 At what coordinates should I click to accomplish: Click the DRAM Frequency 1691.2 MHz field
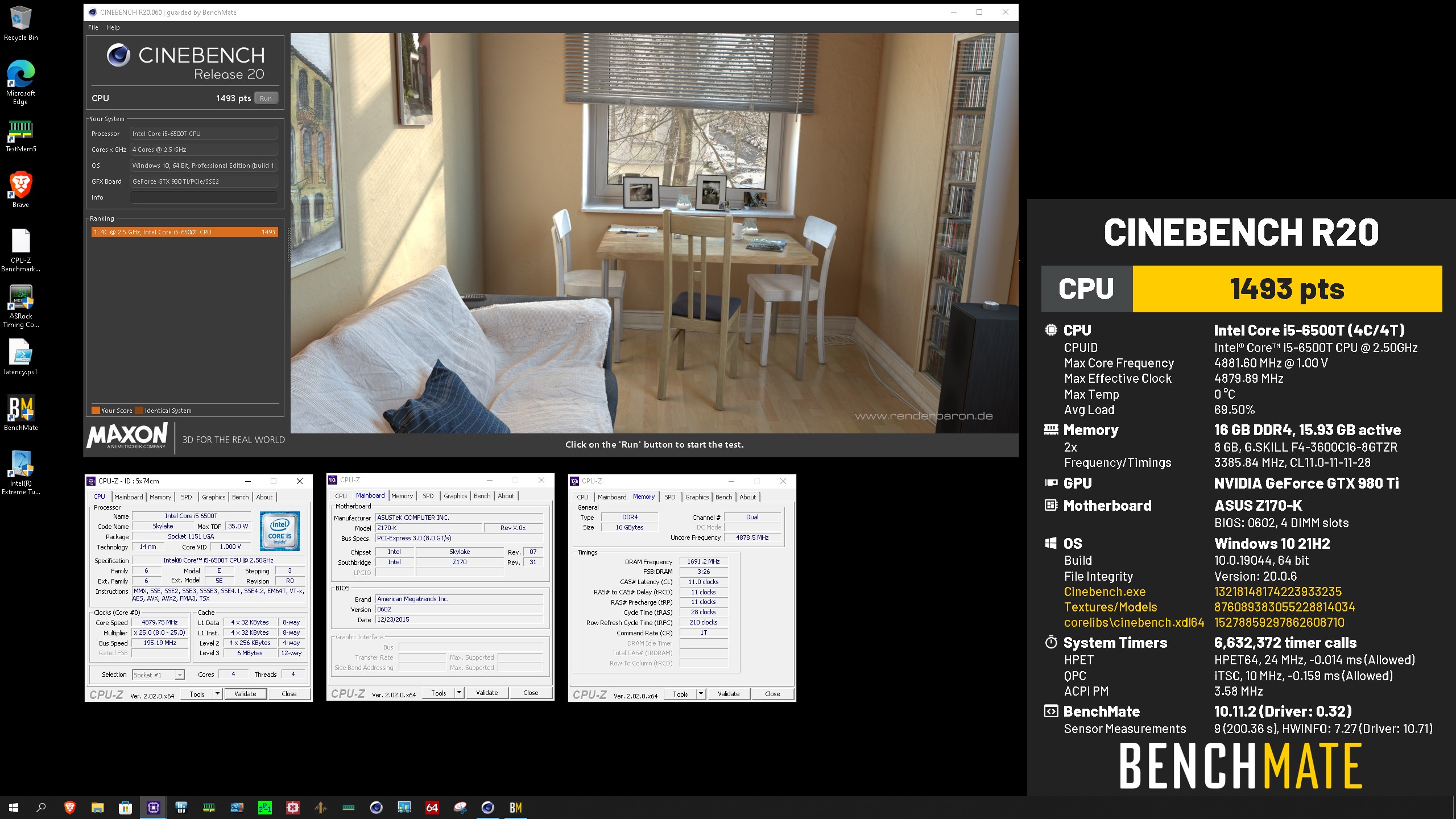(x=704, y=561)
